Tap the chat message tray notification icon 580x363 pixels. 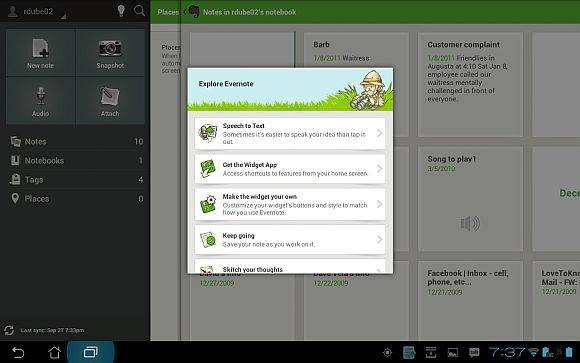(x=474, y=352)
